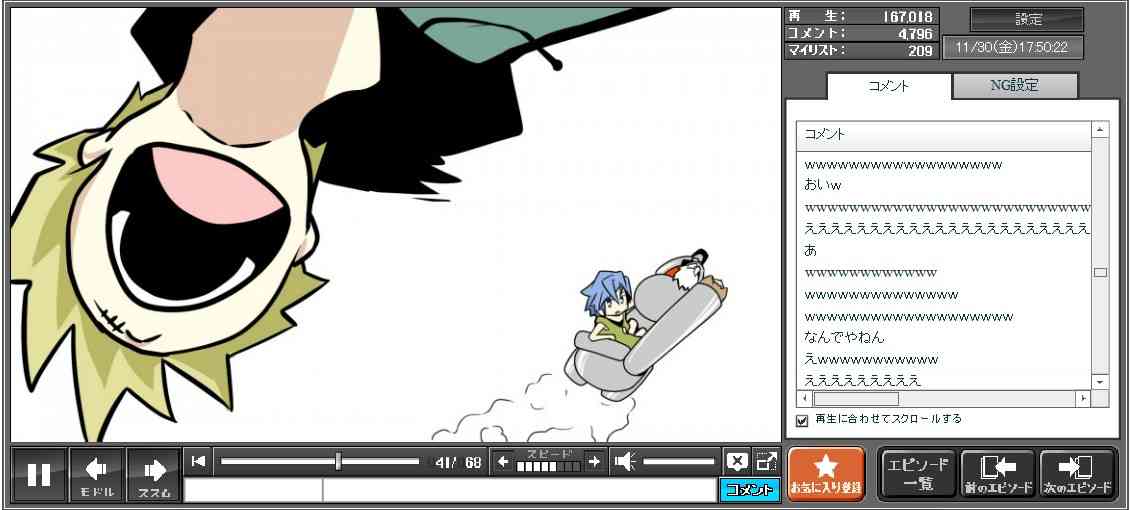Mute audio with the speaker icon
Viewport: 1131px width, 510px height.
tap(625, 461)
